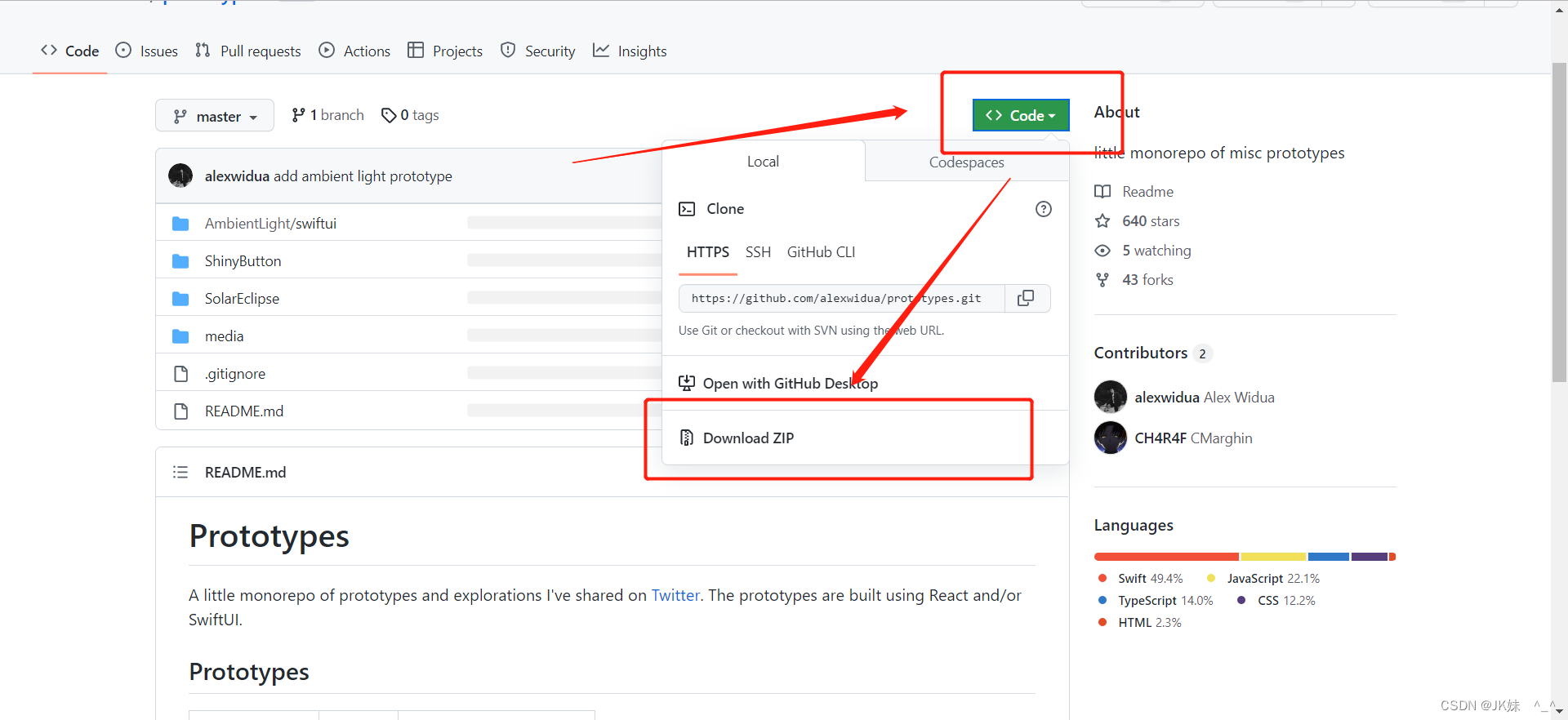Open the SolarEclipse folder

click(x=242, y=299)
